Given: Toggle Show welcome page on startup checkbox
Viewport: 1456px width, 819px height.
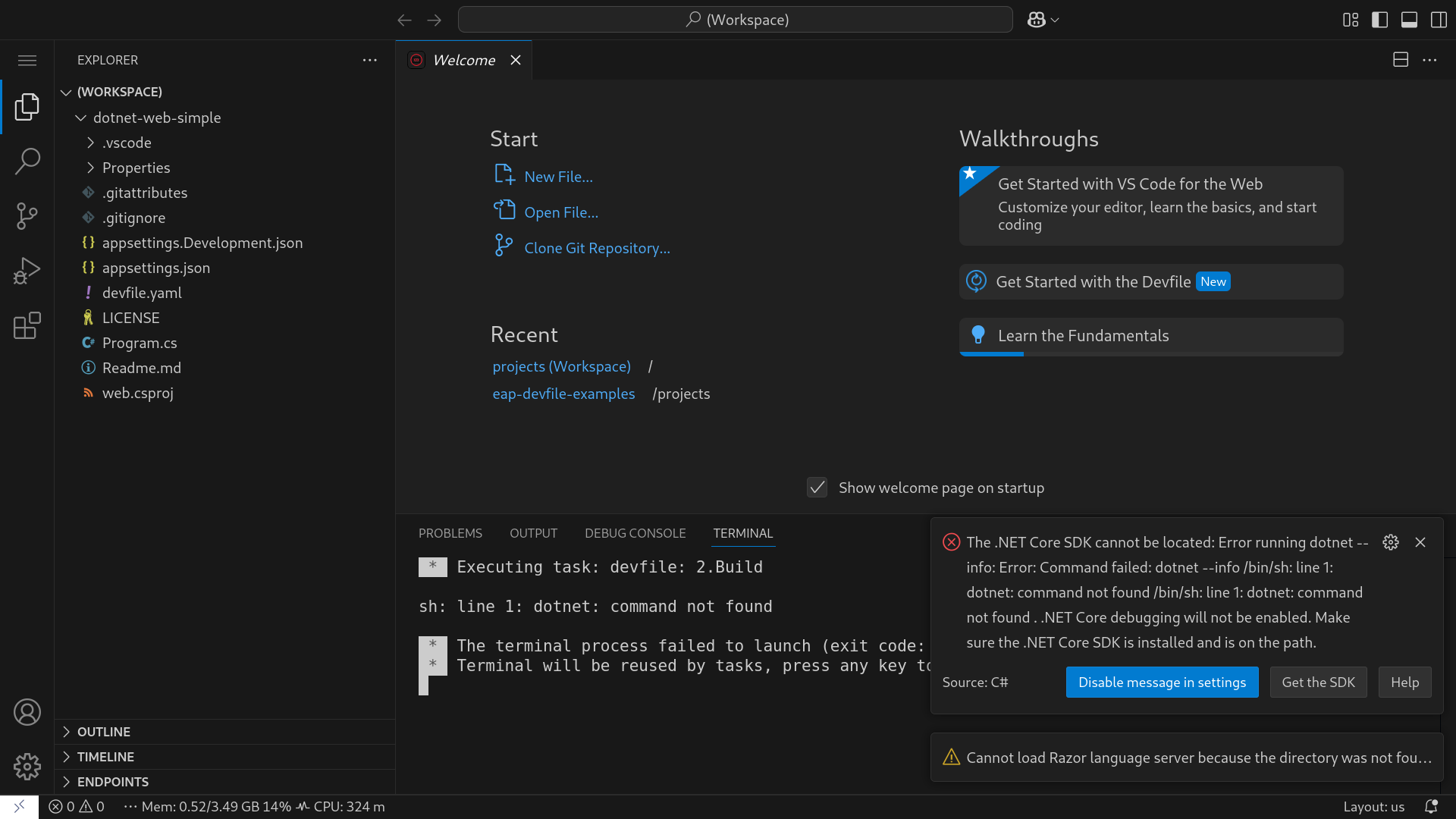Looking at the screenshot, I should point(817,488).
